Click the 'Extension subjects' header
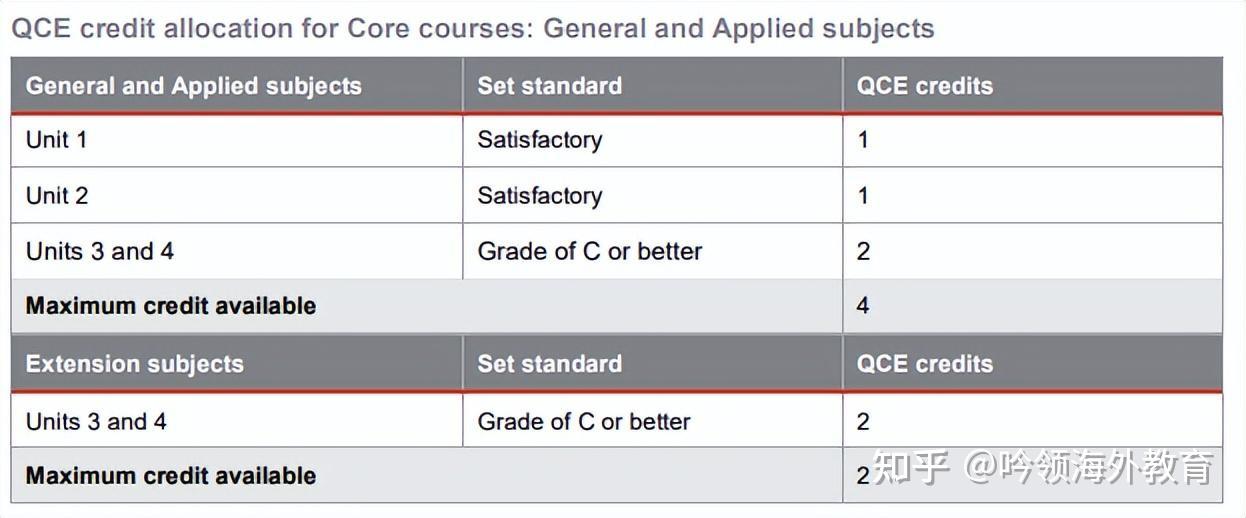1246x518 pixels. coord(134,364)
